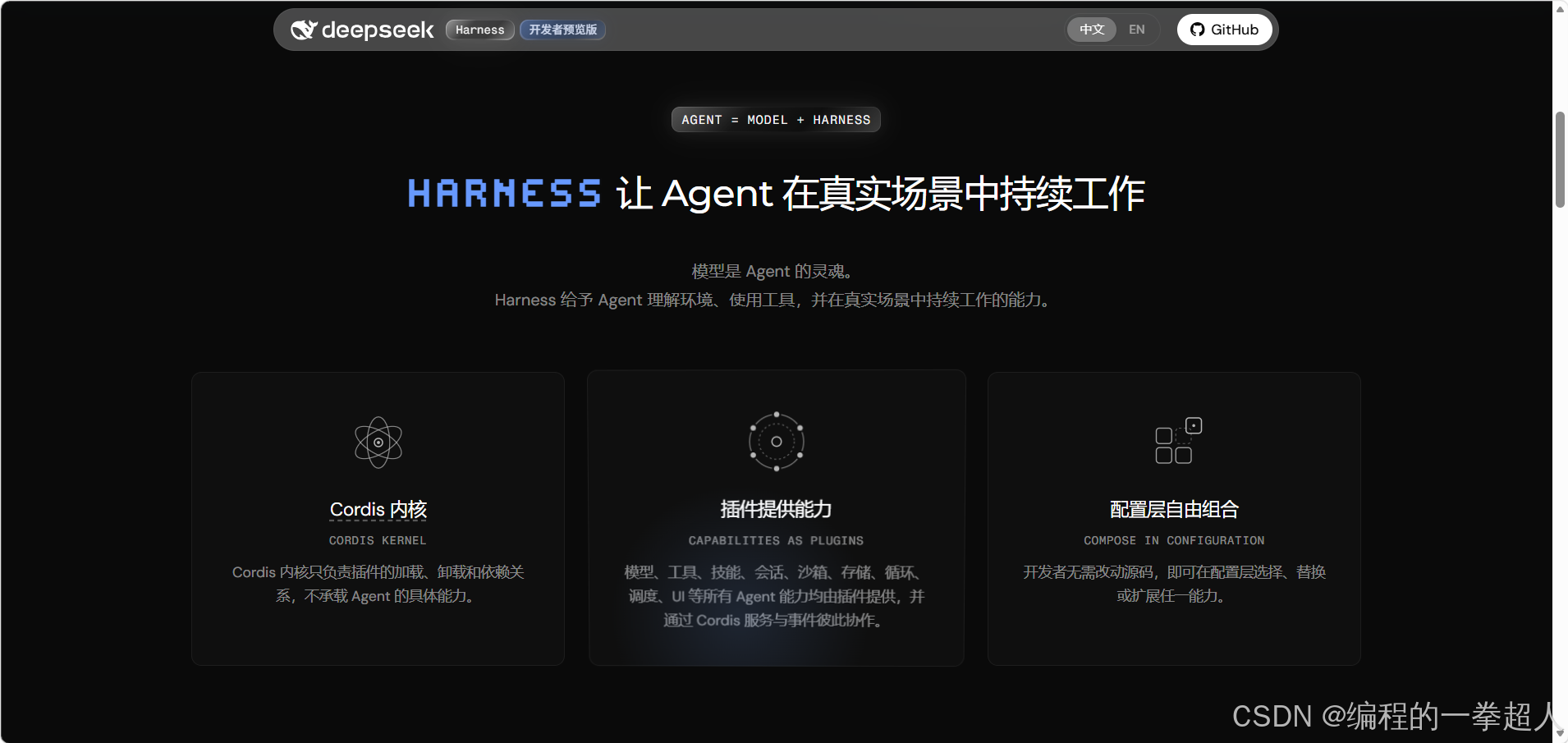Click the grid blocks icon on configuration card
The width and height of the screenshot is (1568, 743).
pos(1178,441)
